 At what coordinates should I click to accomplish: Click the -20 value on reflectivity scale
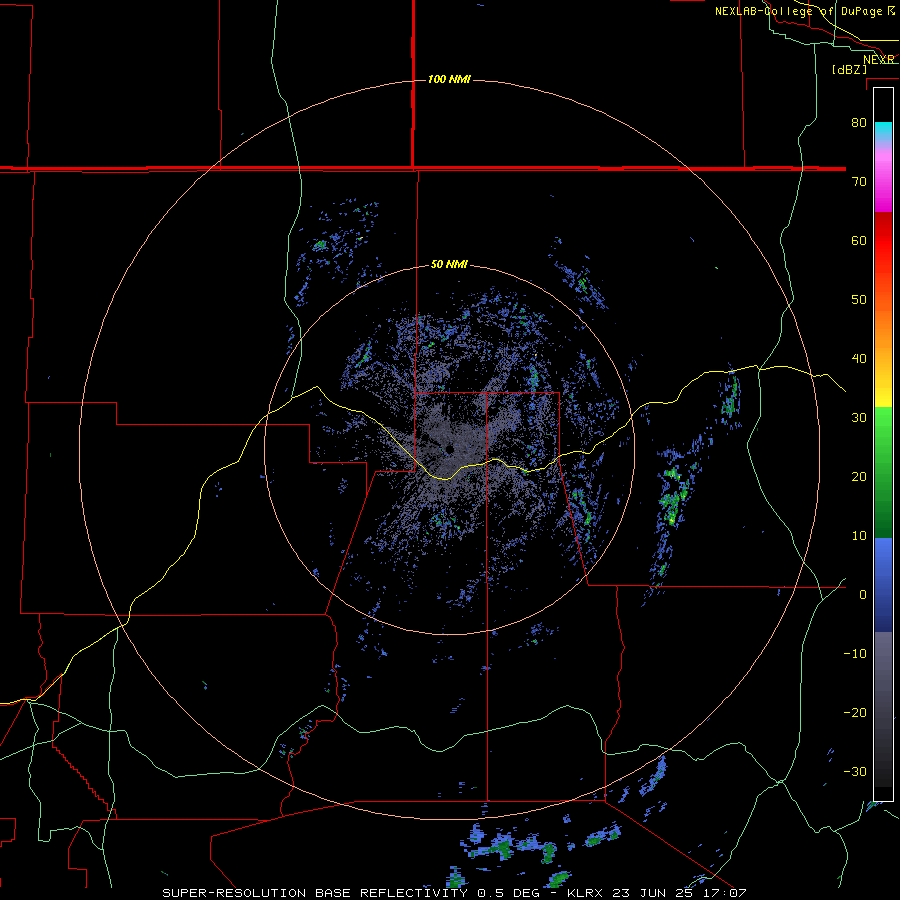coord(855,712)
